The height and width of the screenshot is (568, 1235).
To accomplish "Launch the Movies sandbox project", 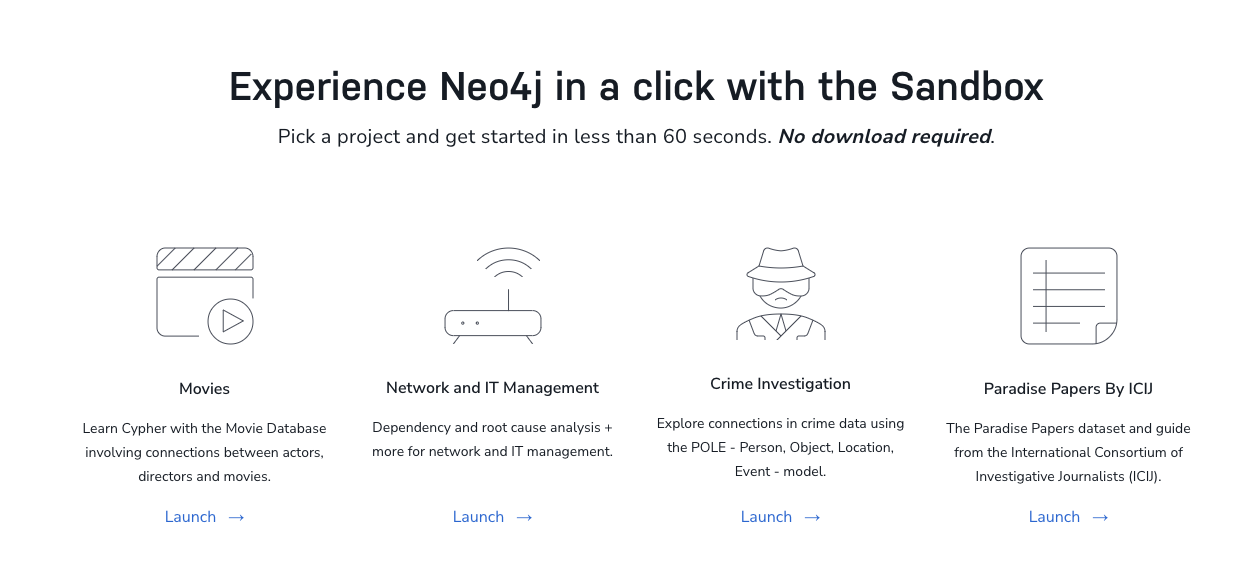I will click(205, 517).
